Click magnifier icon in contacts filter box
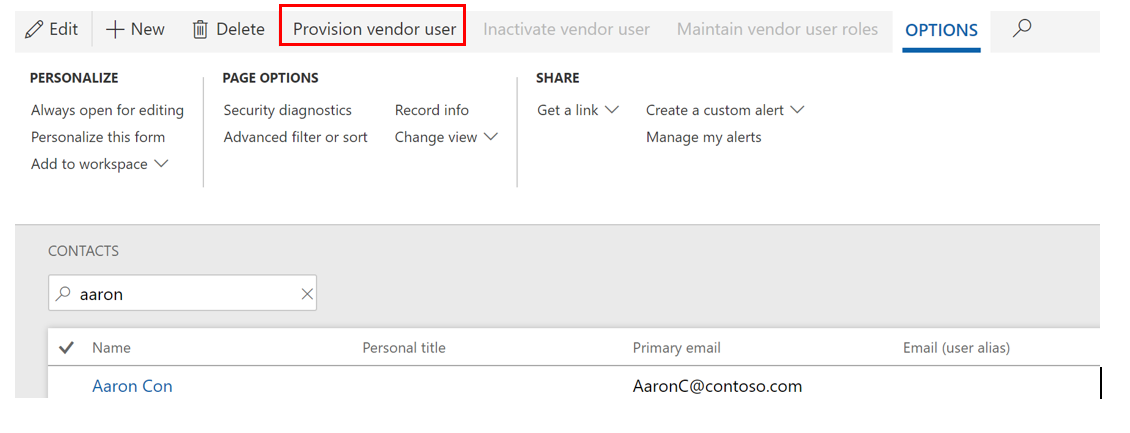The height and width of the screenshot is (433, 1130). tap(64, 295)
